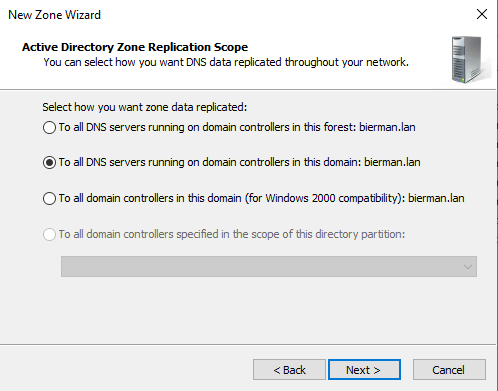Click the dropdown chevron arrow of partition list
This screenshot has width=498, height=391.
point(468,267)
